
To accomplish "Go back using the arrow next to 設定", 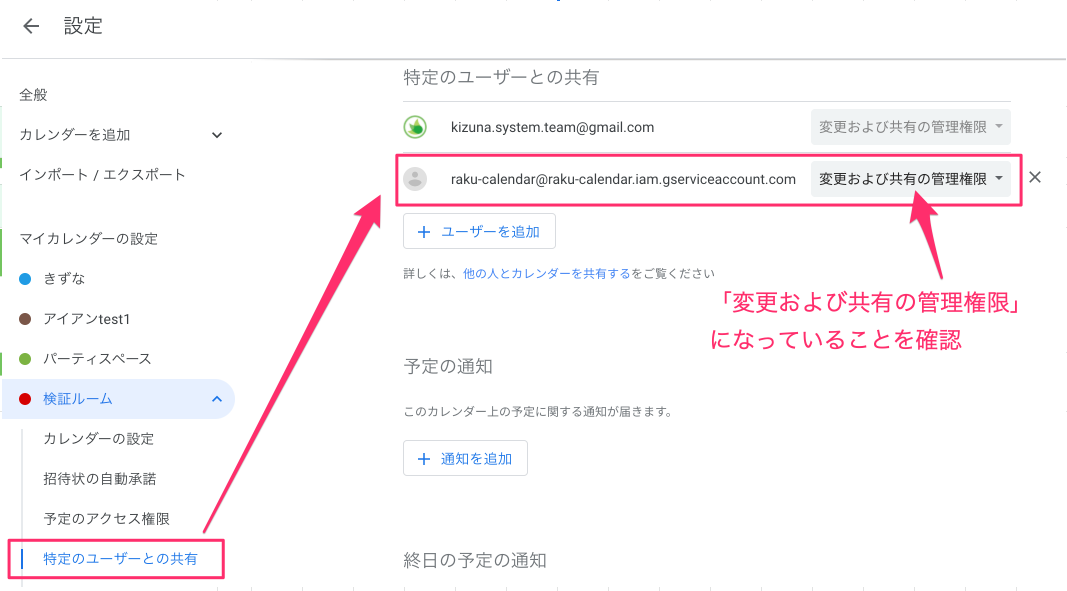I will click(31, 27).
